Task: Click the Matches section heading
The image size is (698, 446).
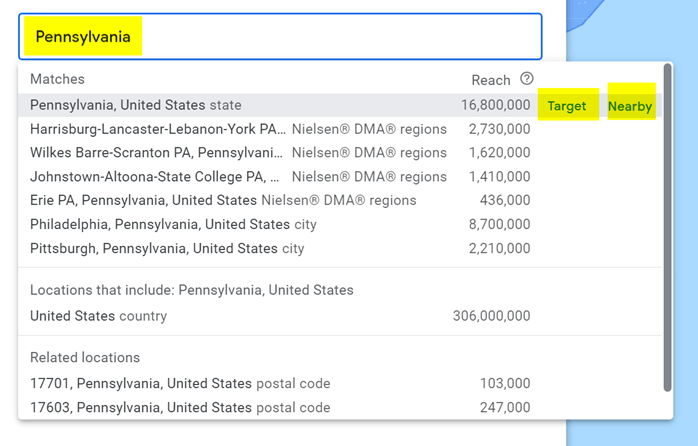Action: click(57, 79)
